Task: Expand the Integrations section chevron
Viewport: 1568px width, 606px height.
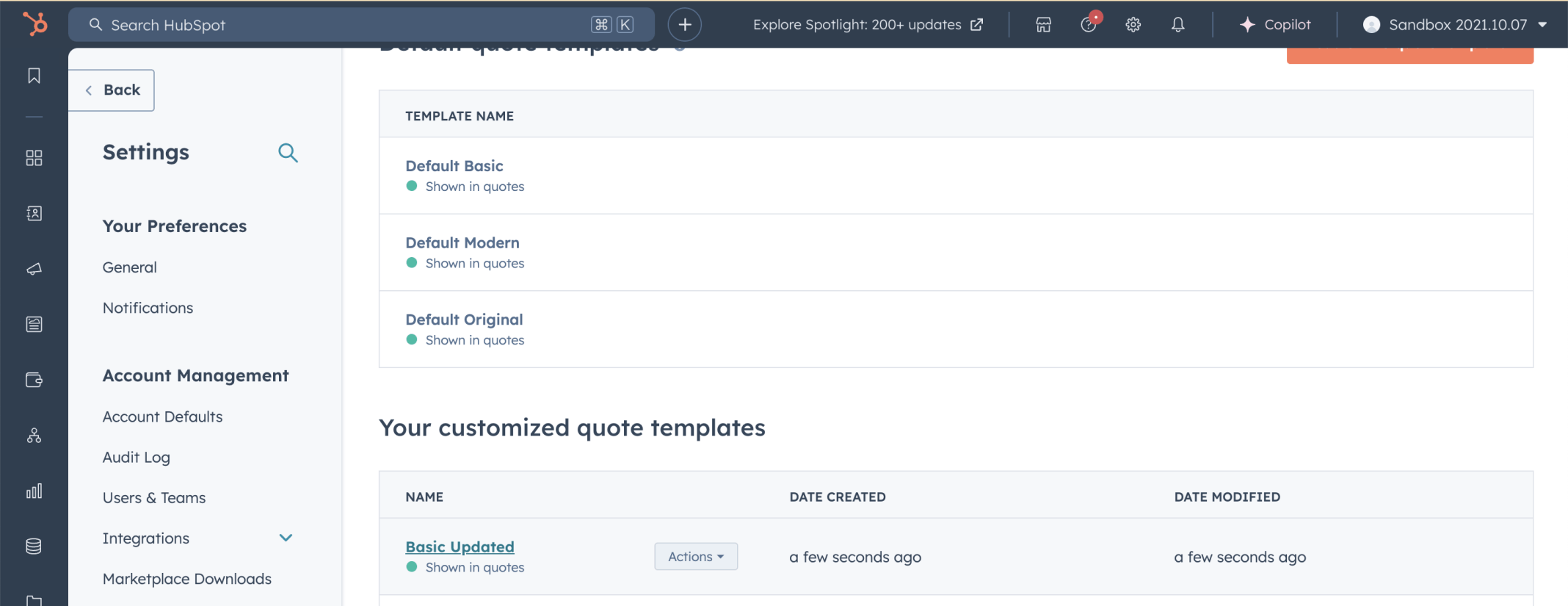Action: pos(286,538)
